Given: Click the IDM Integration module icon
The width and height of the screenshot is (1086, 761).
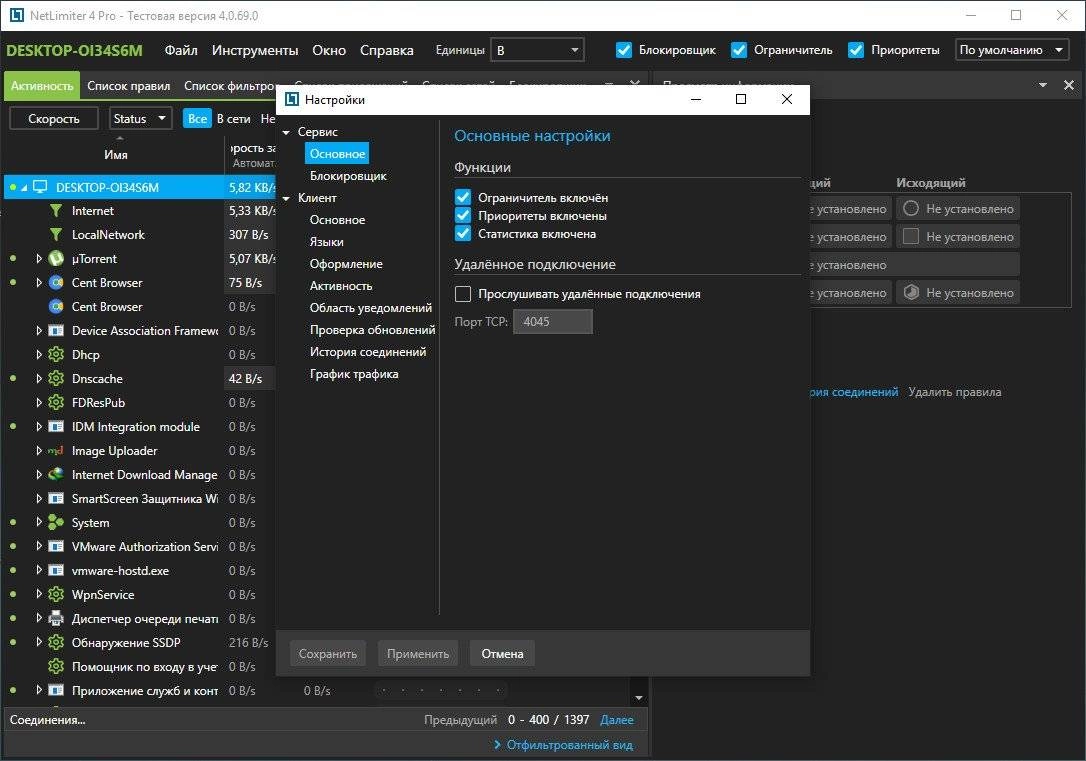Looking at the screenshot, I should [55, 427].
